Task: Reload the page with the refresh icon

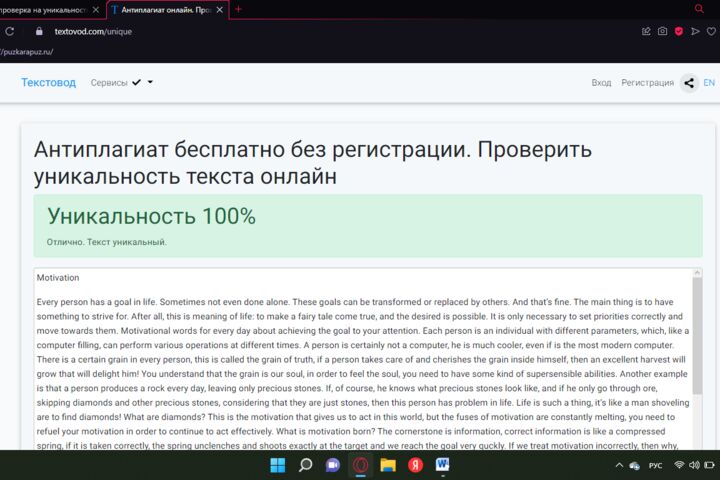Action: pos(9,31)
